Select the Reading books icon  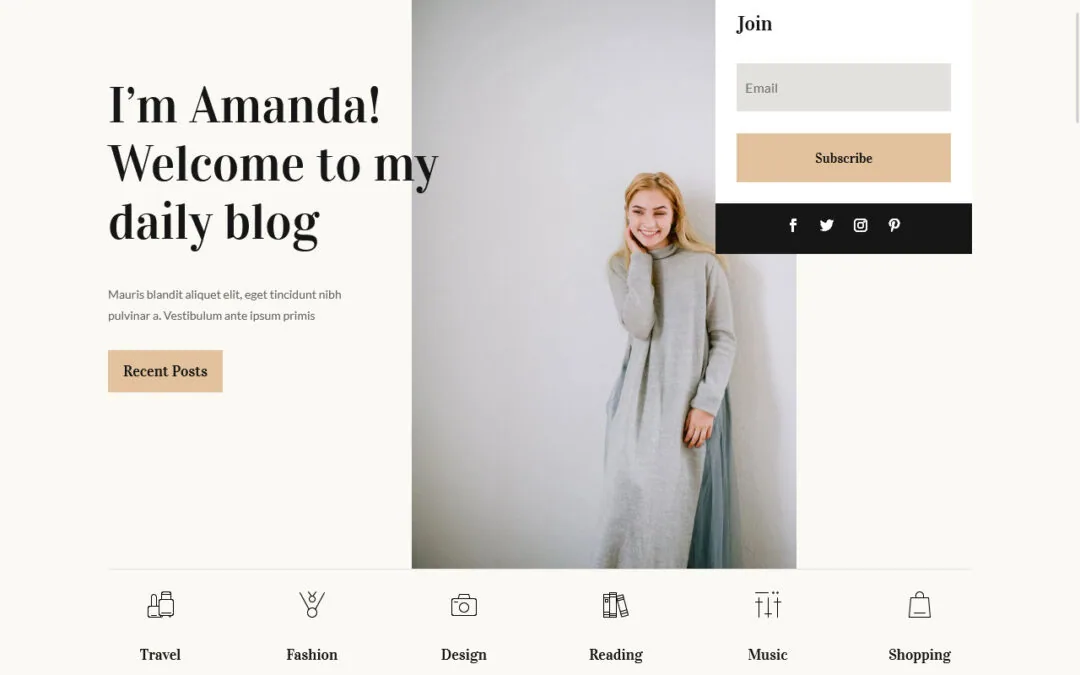coord(616,605)
